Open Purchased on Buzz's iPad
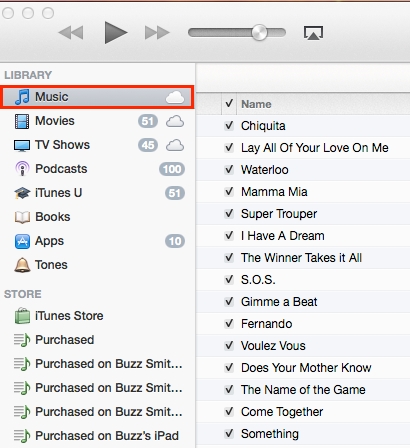 point(97,436)
